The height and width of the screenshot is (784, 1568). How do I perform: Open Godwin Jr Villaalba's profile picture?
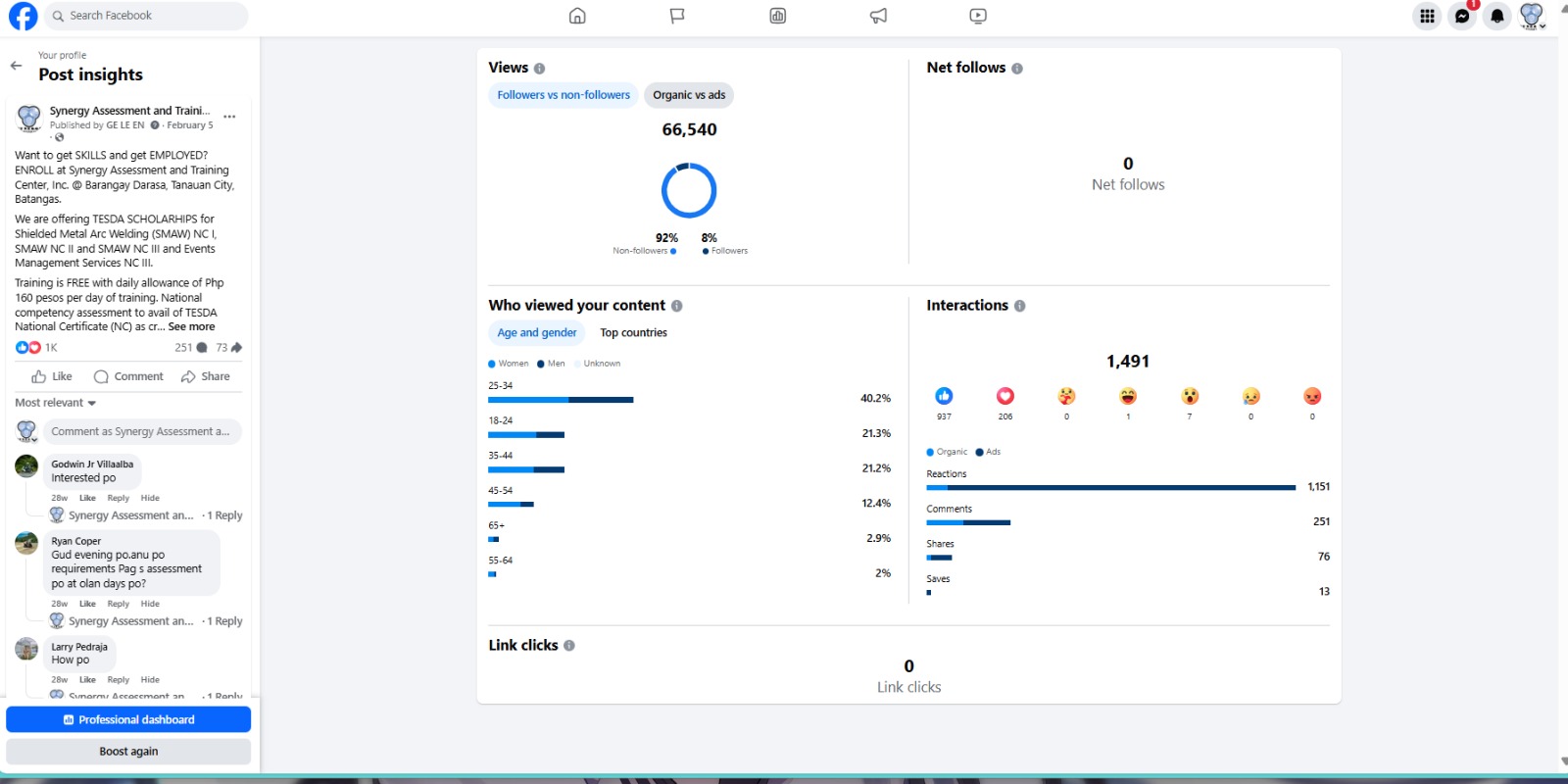pos(26,466)
